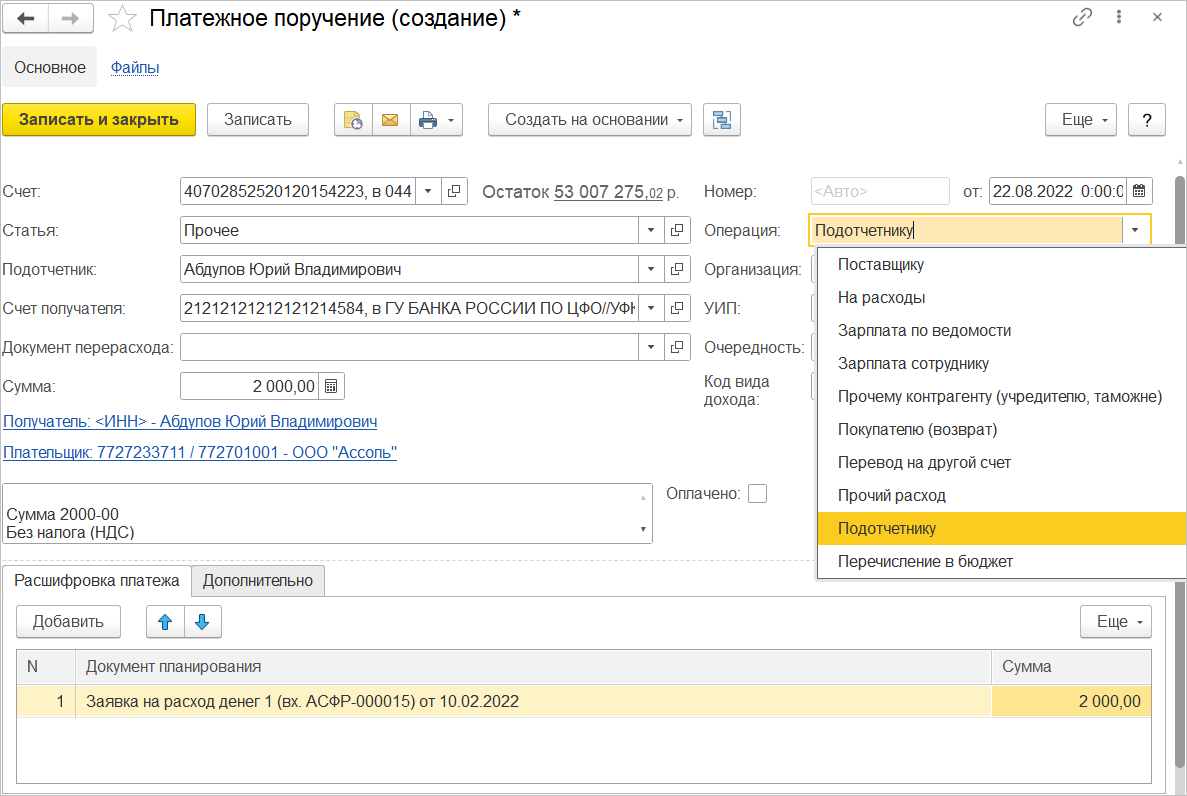Move row up with blue arrow
Viewport: 1187px width, 796px height.
pos(165,621)
